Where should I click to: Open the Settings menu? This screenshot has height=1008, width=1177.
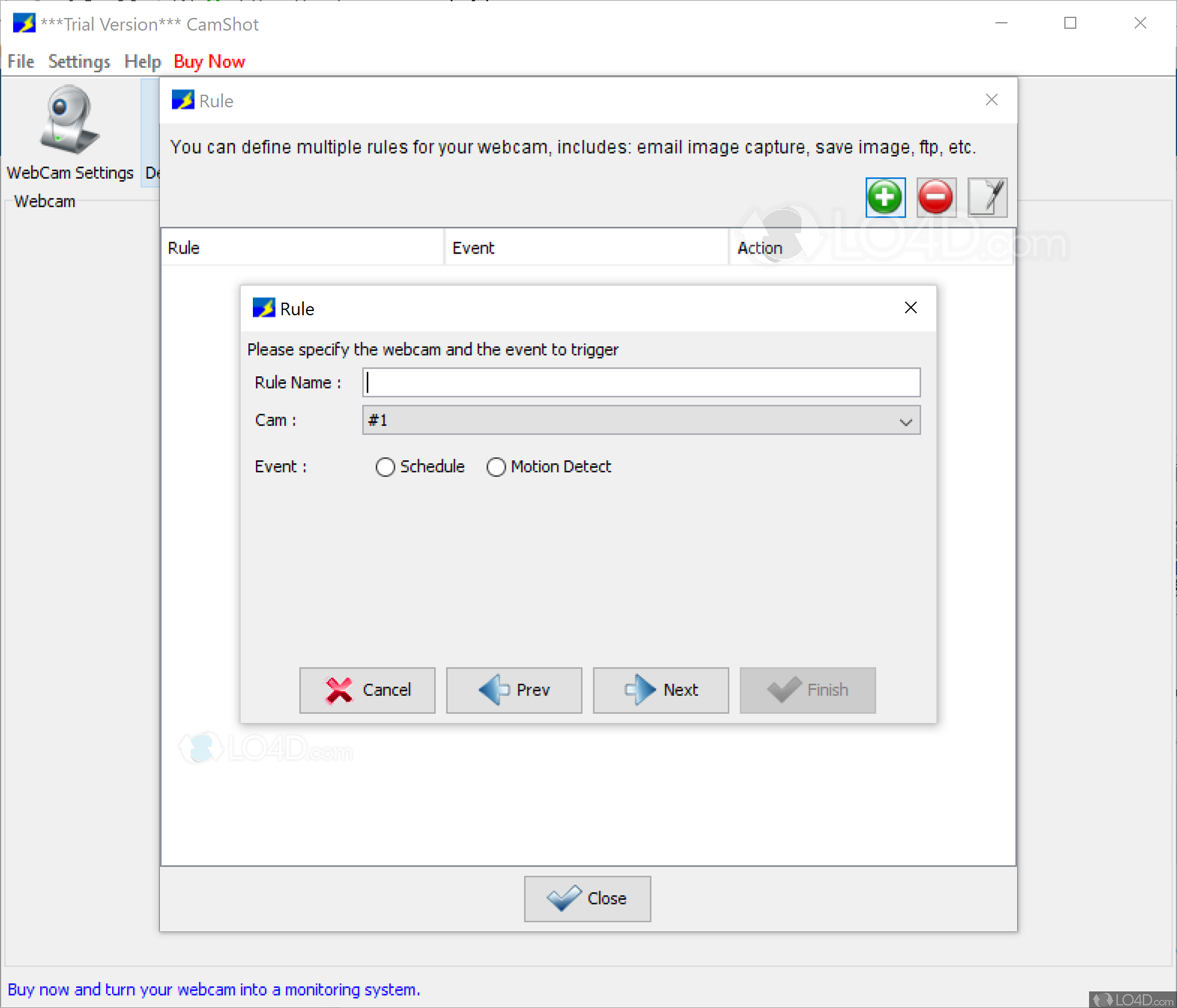(79, 61)
